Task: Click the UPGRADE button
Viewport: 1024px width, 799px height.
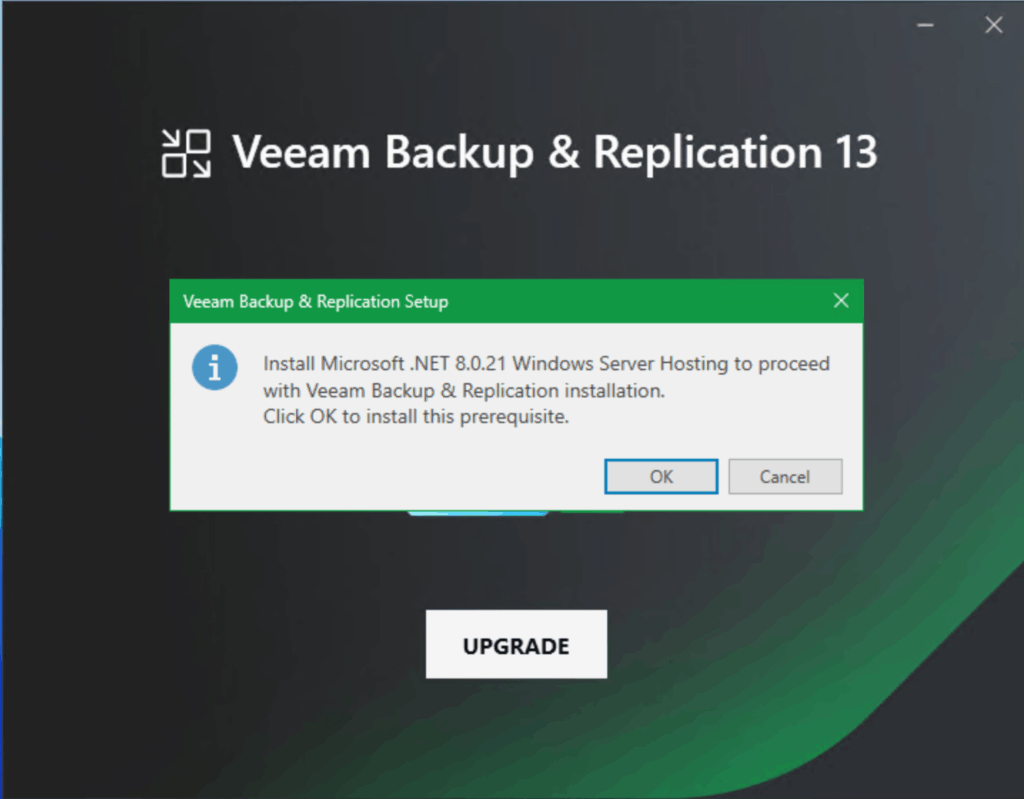Action: pyautogui.click(x=516, y=645)
